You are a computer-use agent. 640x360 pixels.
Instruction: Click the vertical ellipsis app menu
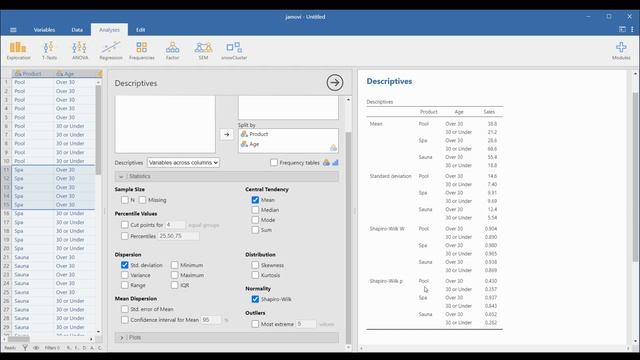click(x=632, y=29)
